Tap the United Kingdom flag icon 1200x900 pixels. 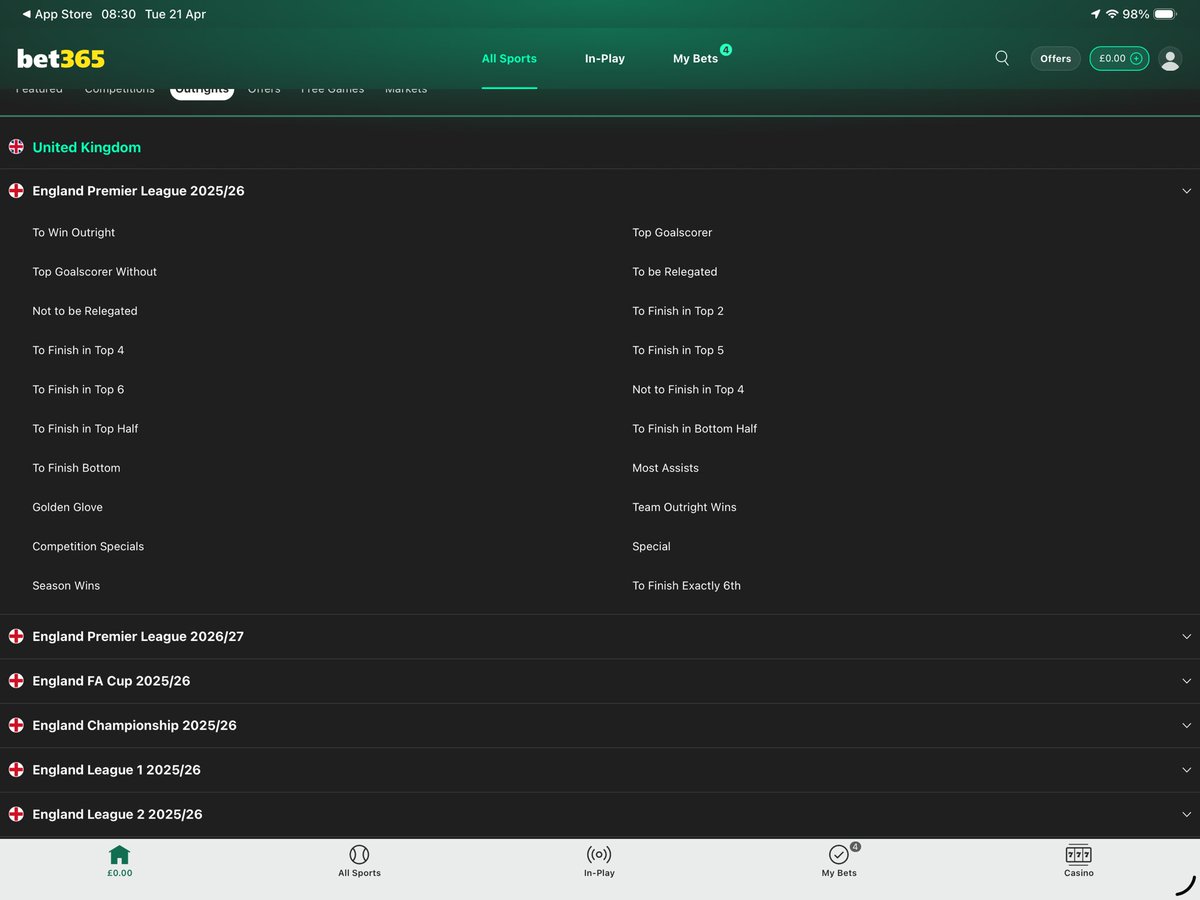point(16,147)
